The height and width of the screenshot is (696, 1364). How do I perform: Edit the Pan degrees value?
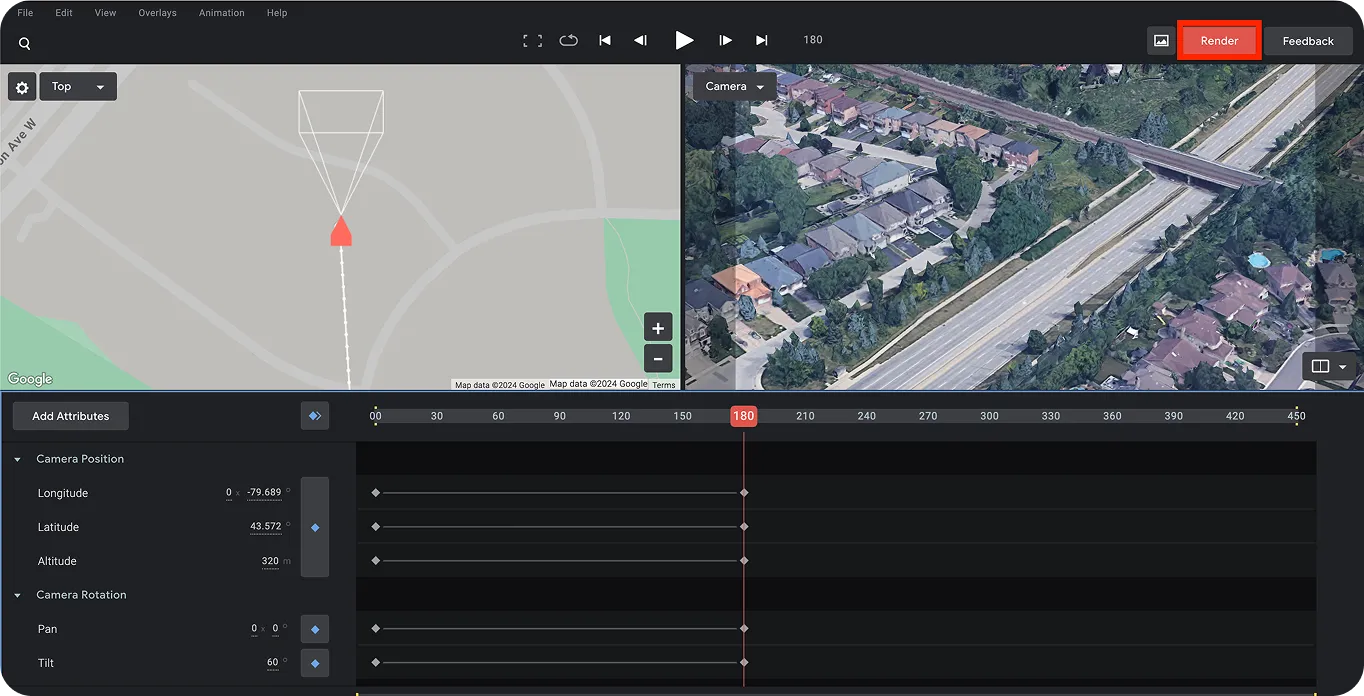[275, 629]
